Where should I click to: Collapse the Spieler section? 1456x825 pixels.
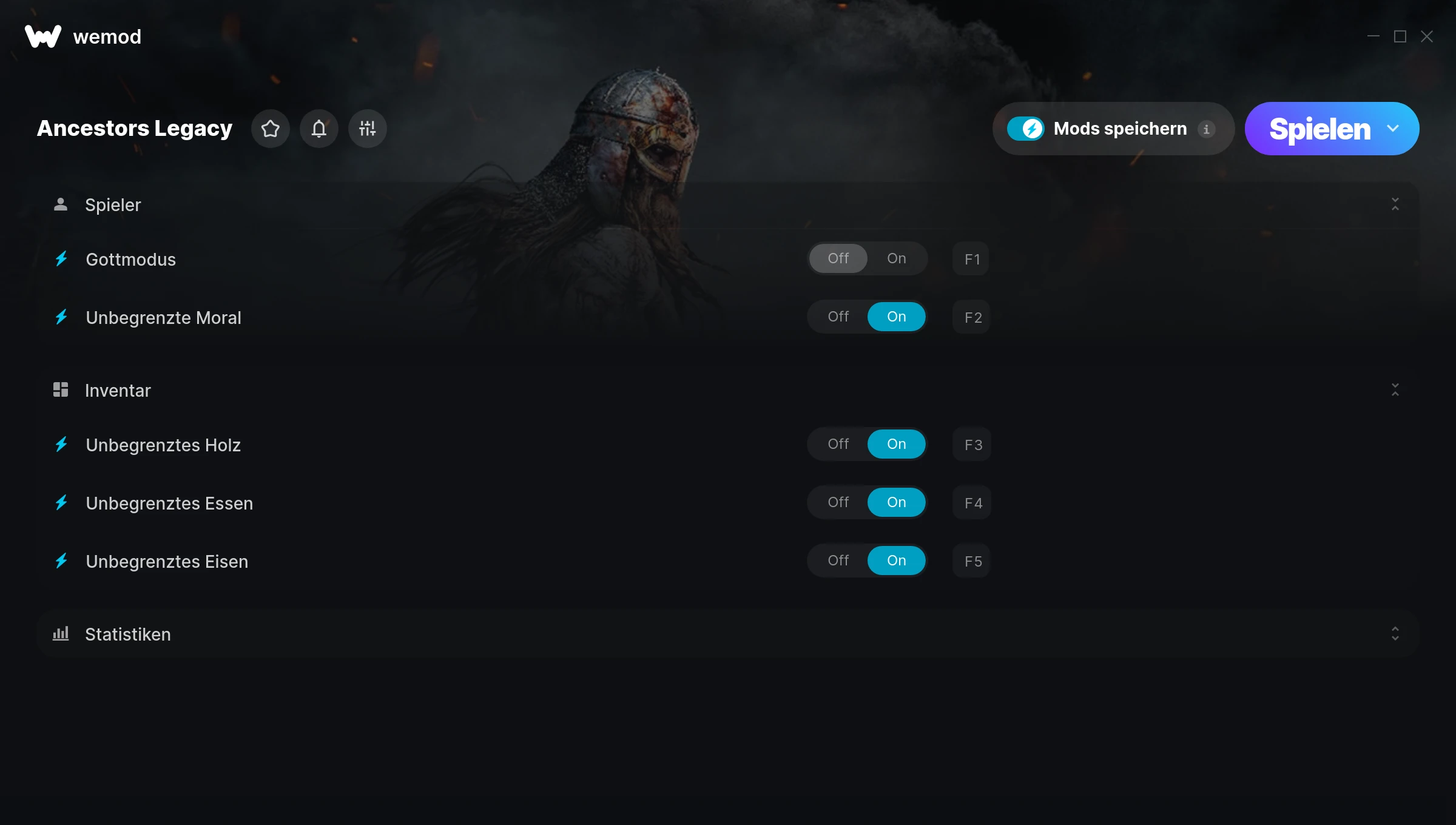click(x=1395, y=204)
